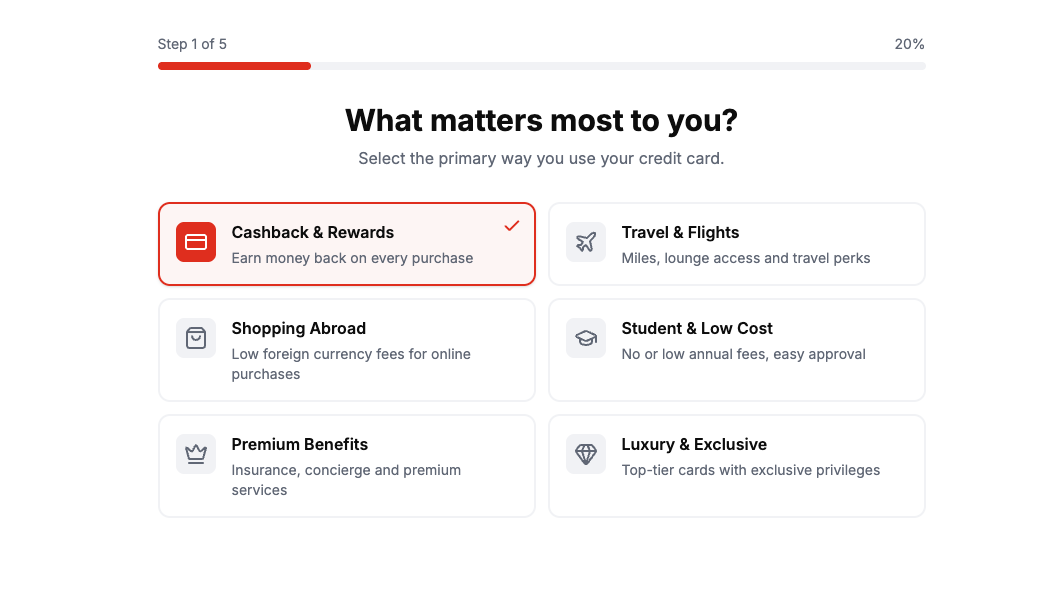Click the heading What matters most to you?

point(540,120)
